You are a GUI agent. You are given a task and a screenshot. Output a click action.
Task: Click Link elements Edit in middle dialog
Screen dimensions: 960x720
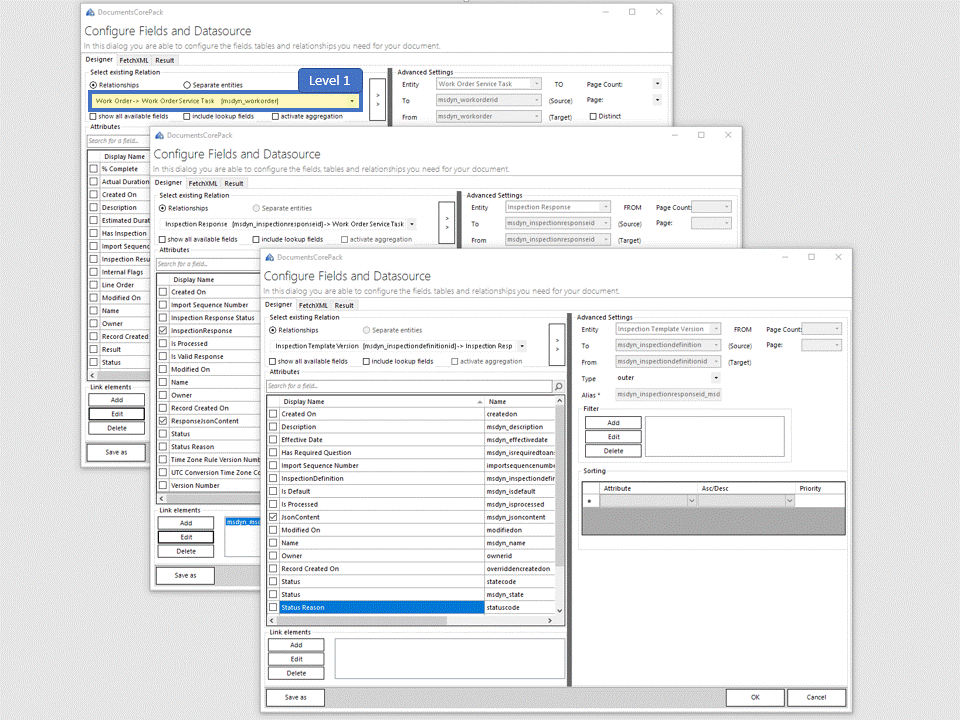pos(186,538)
